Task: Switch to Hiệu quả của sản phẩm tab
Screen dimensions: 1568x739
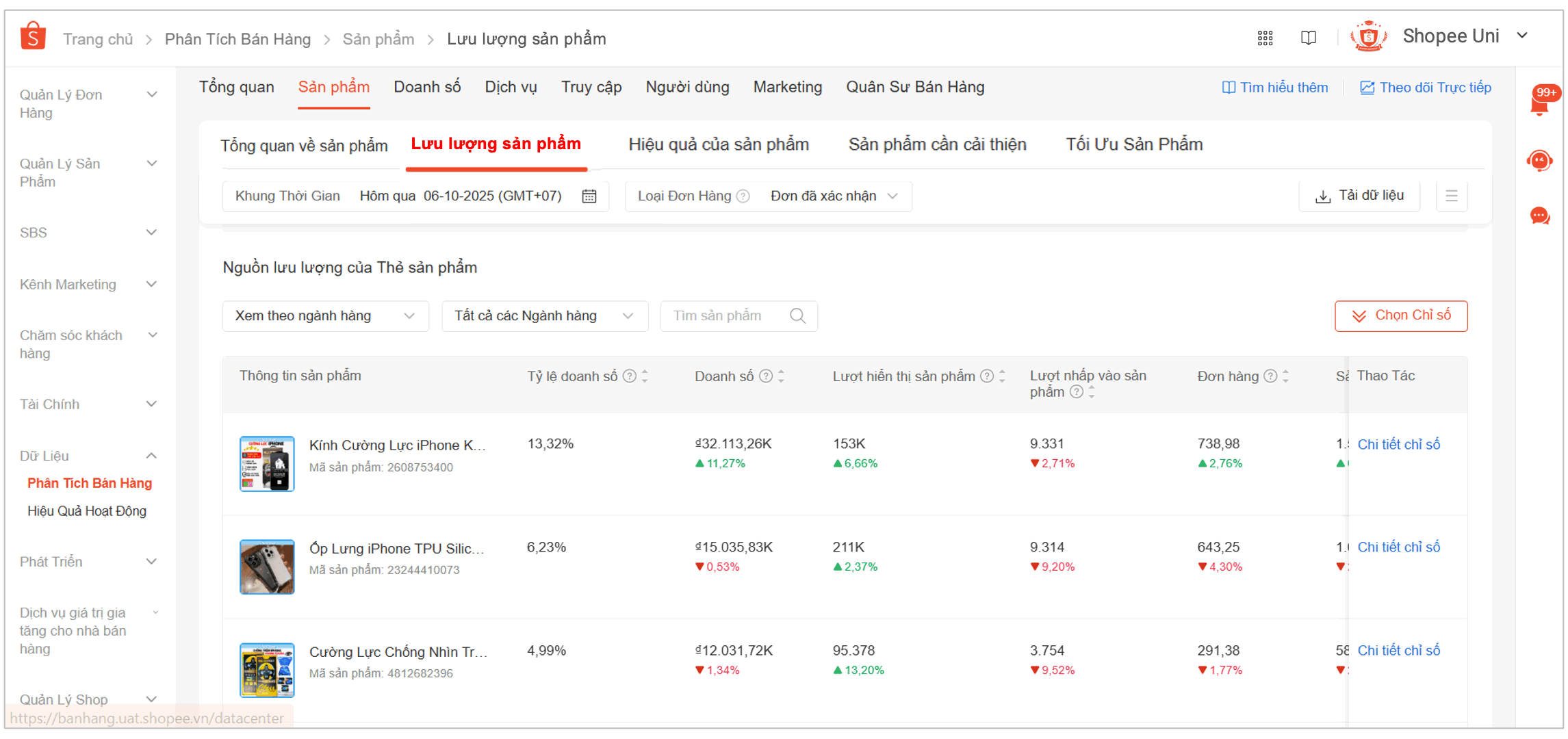Action: click(719, 144)
